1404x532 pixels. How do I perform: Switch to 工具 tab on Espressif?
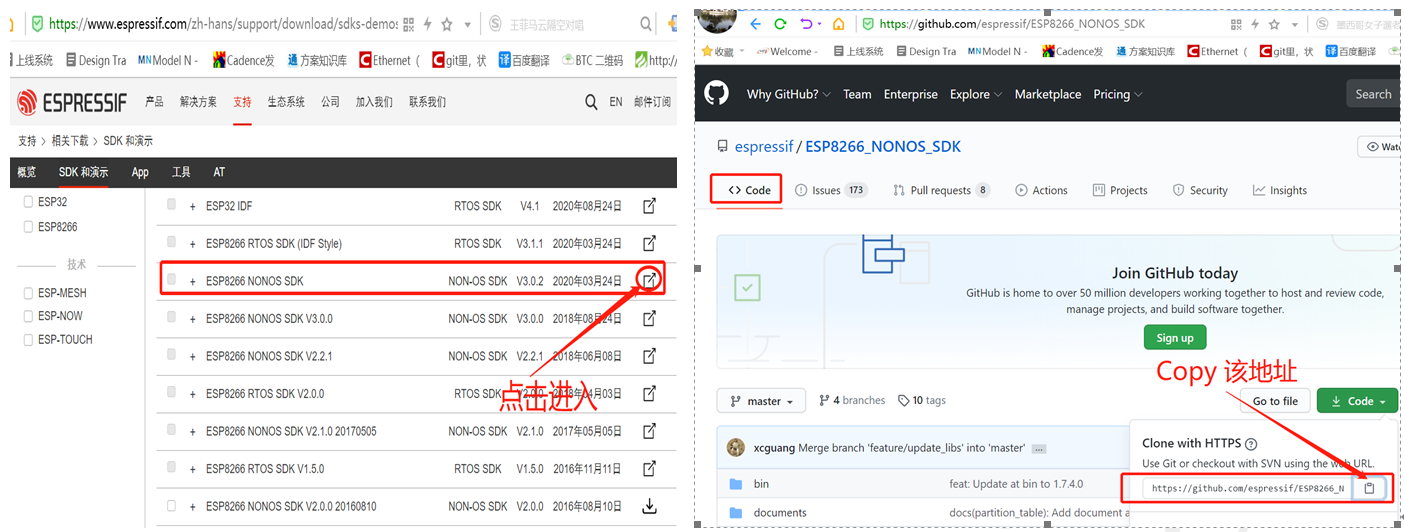[x=181, y=172]
